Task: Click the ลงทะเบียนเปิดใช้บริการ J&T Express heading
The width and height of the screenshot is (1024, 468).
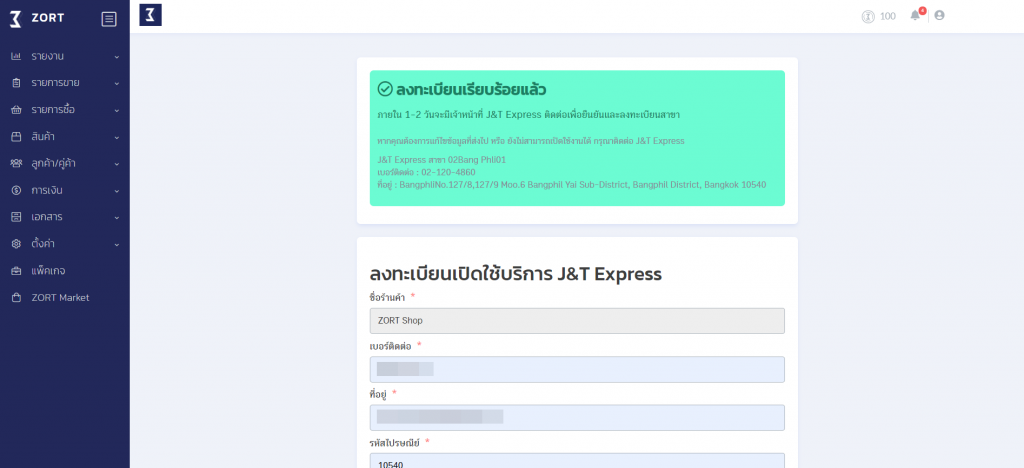Action: (x=516, y=274)
